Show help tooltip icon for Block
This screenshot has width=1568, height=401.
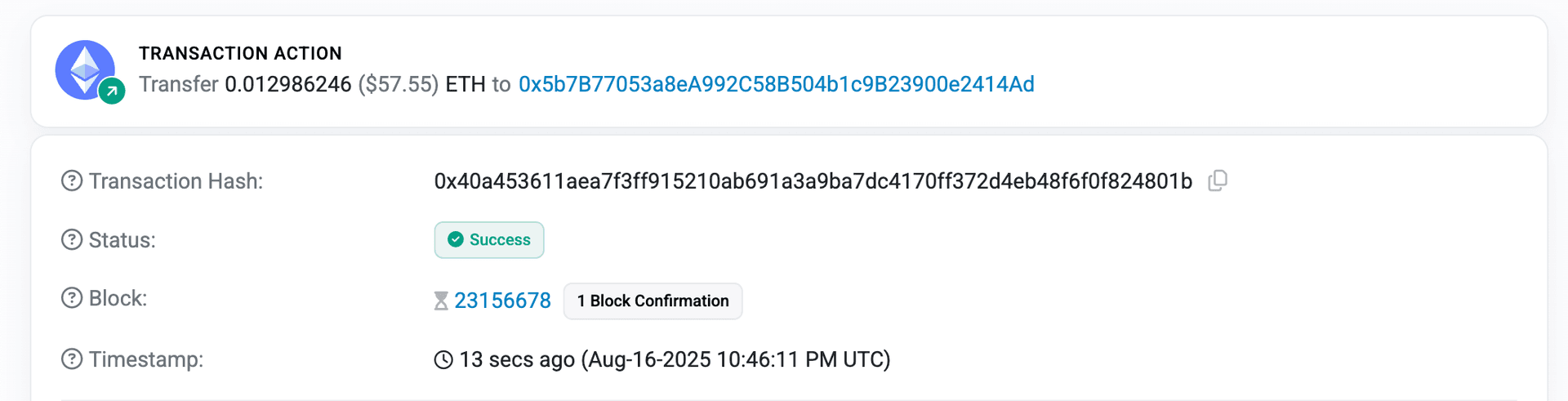(72, 298)
